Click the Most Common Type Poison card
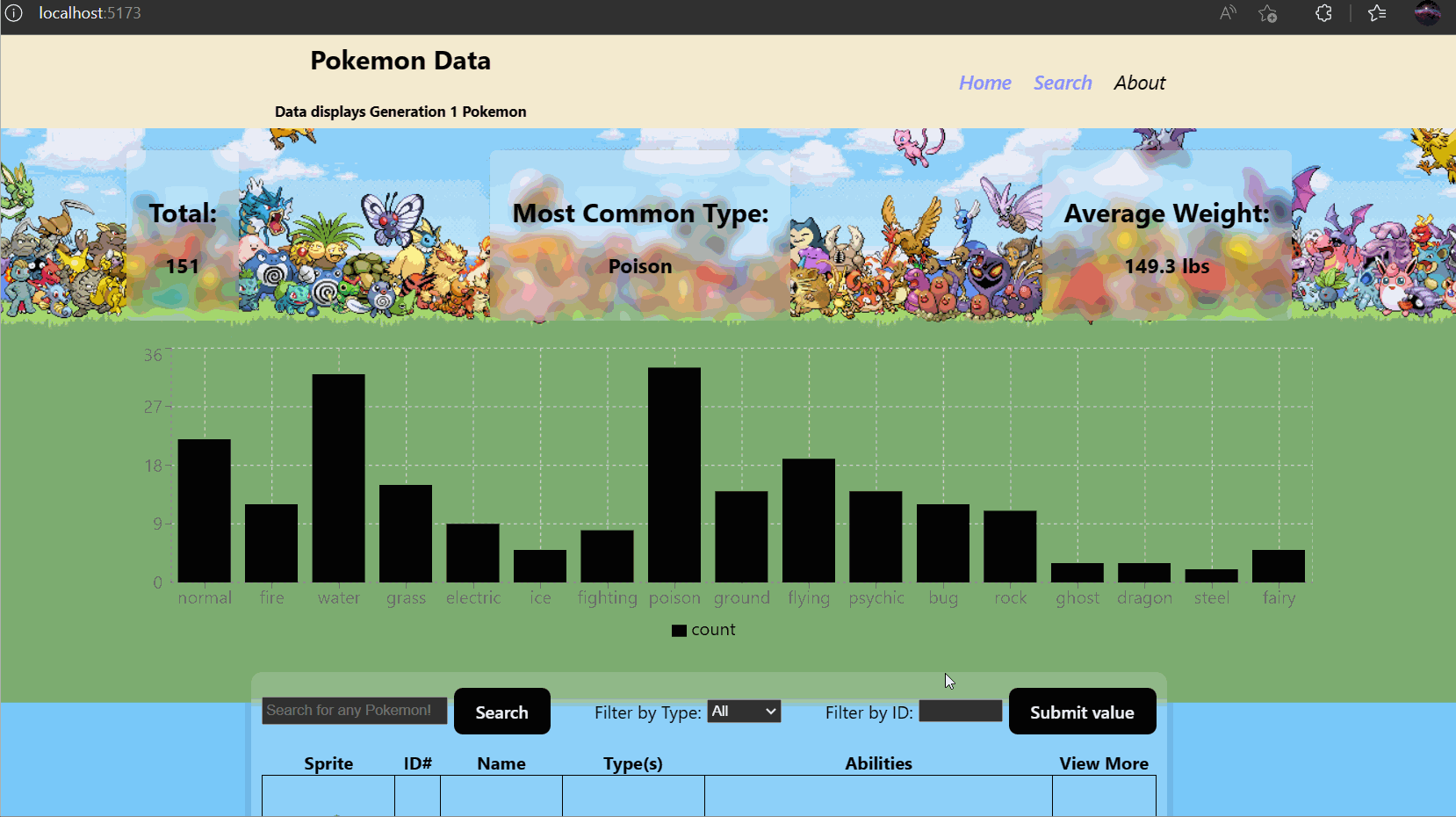The width and height of the screenshot is (1456, 817). point(640,235)
